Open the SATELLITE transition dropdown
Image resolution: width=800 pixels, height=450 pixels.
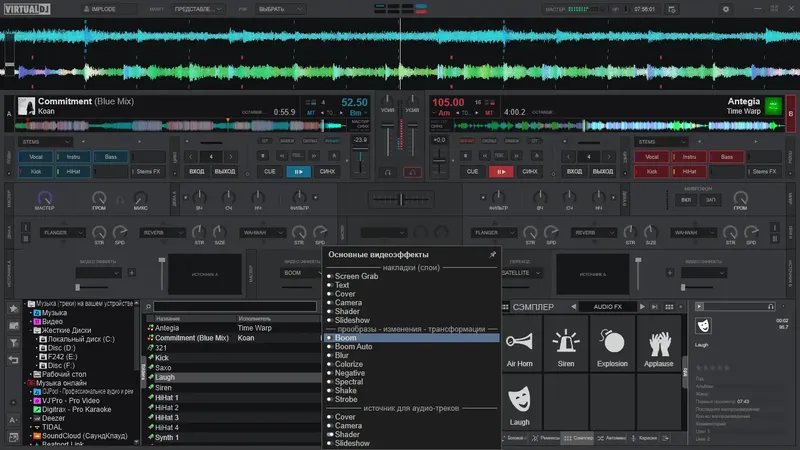(x=520, y=273)
